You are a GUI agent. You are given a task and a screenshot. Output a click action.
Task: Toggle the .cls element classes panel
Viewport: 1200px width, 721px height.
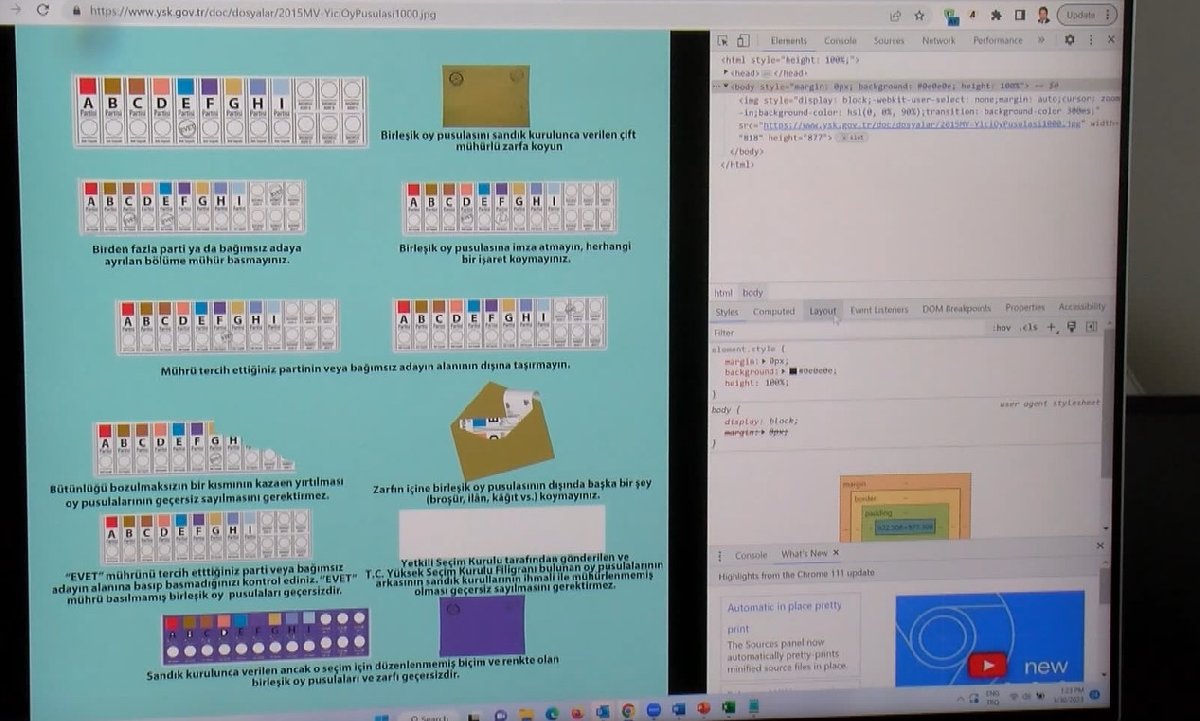tap(1028, 328)
